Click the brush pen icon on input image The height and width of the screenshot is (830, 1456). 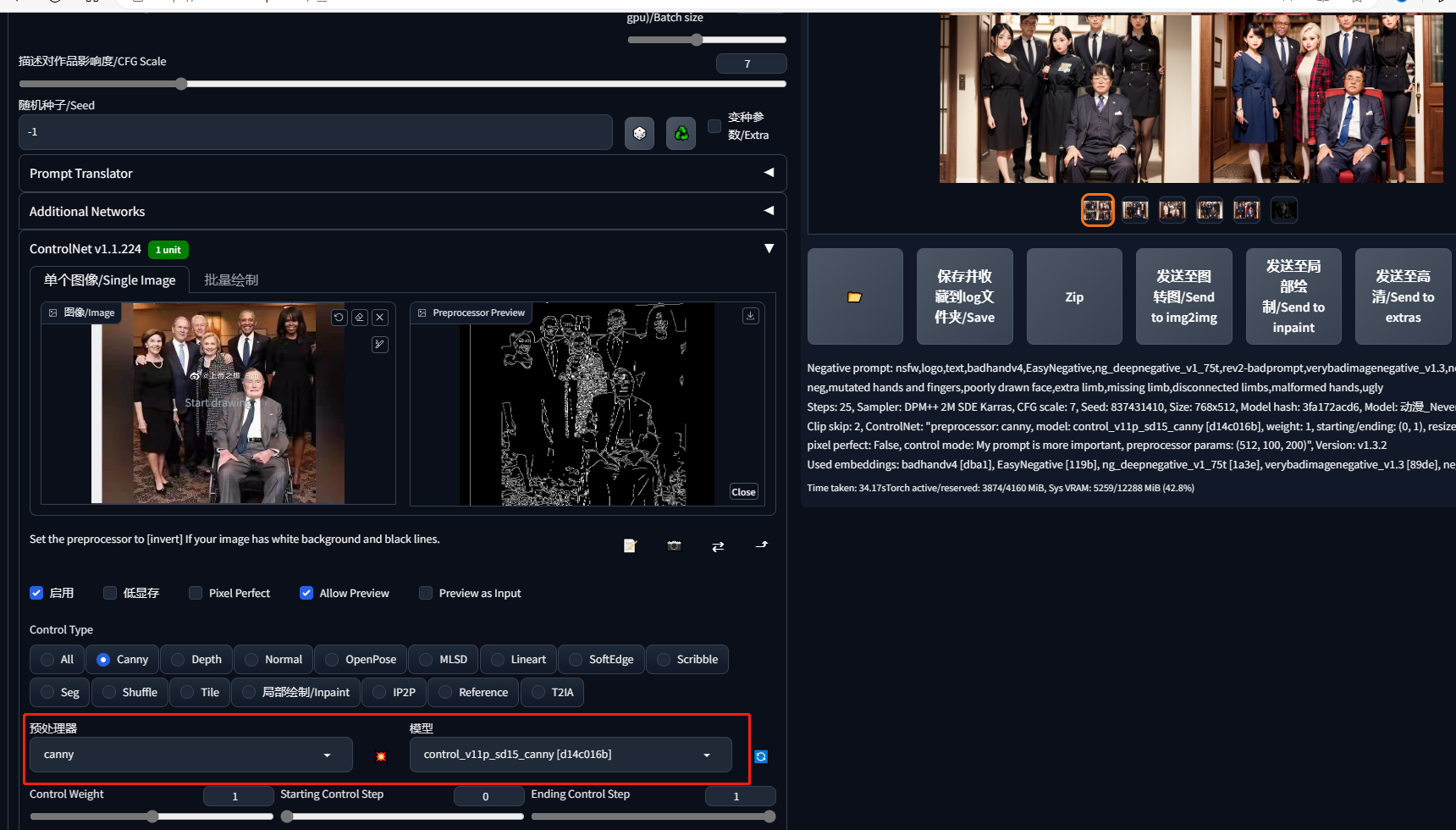[x=380, y=344]
